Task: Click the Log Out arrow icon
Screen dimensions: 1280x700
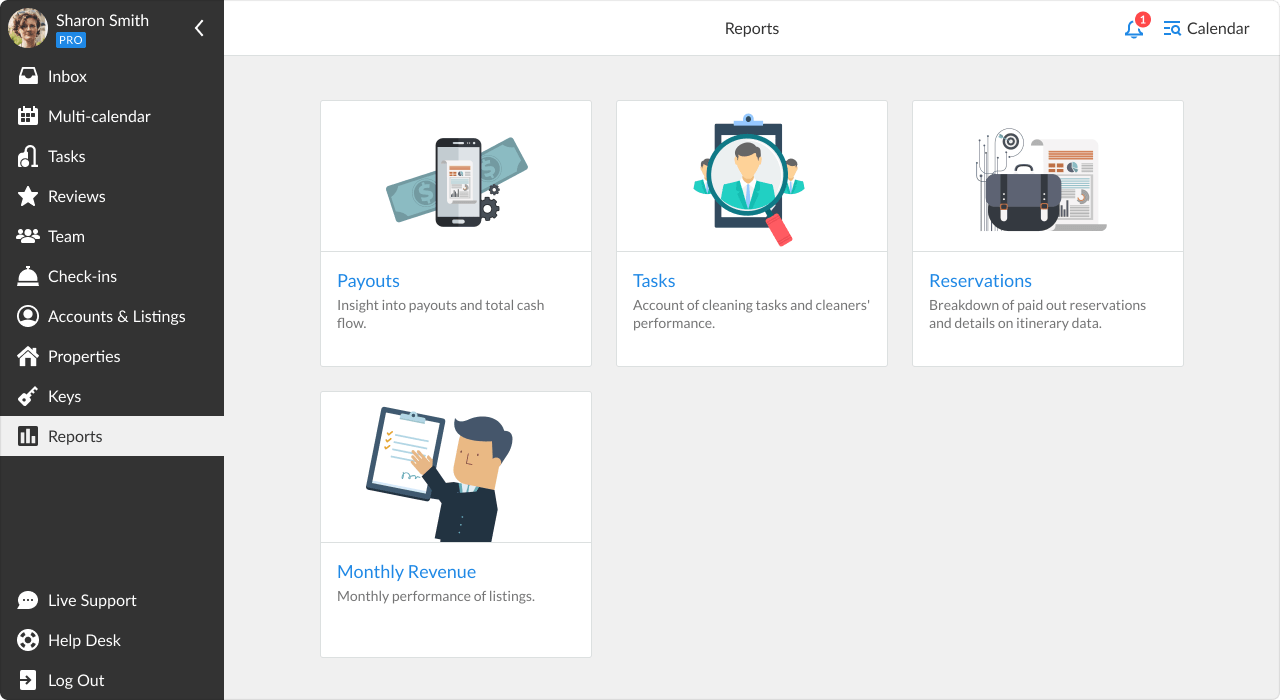Action: click(28, 680)
